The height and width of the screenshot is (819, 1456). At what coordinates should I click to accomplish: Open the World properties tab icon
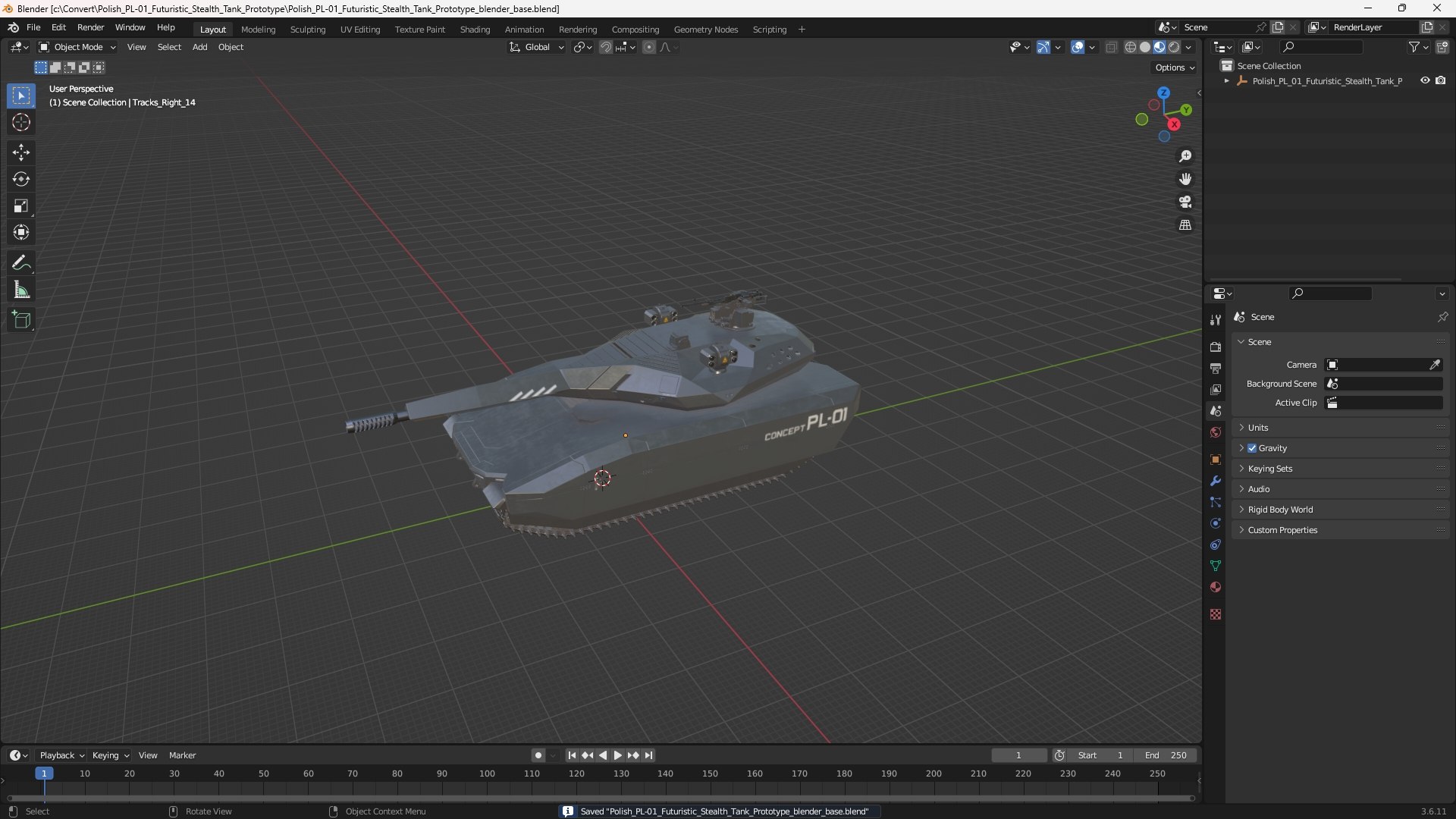point(1216,432)
